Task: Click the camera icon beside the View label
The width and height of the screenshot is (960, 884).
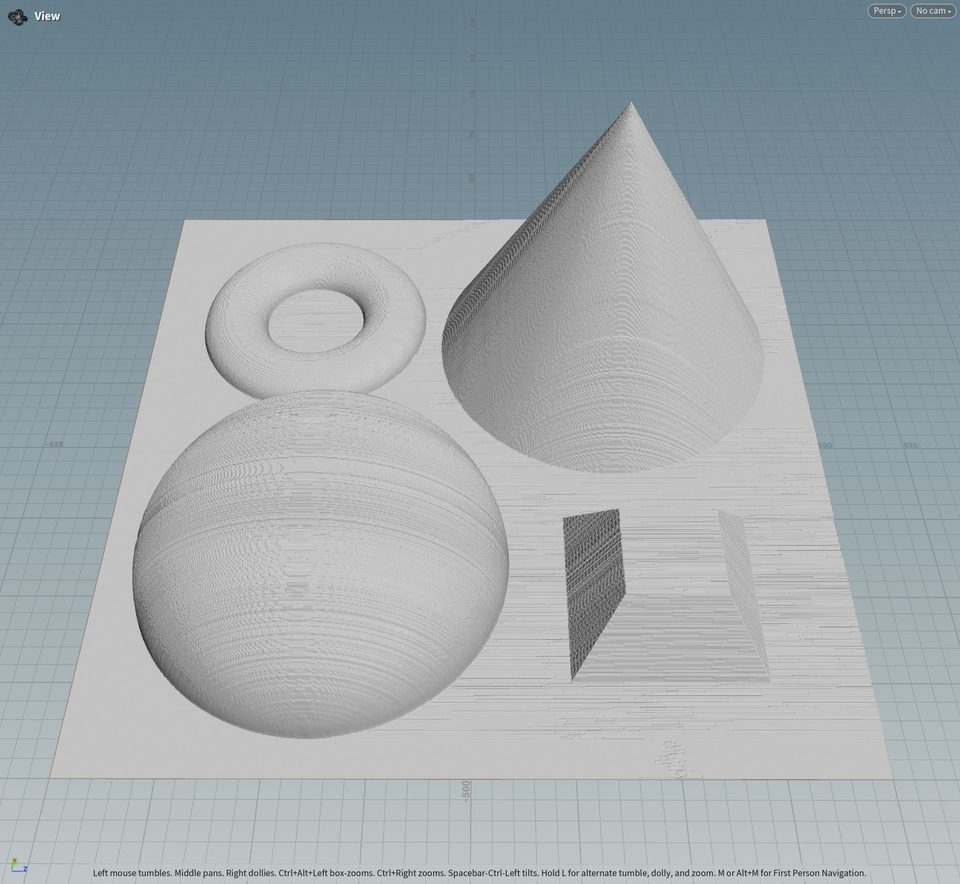Action: pyautogui.click(x=17, y=16)
